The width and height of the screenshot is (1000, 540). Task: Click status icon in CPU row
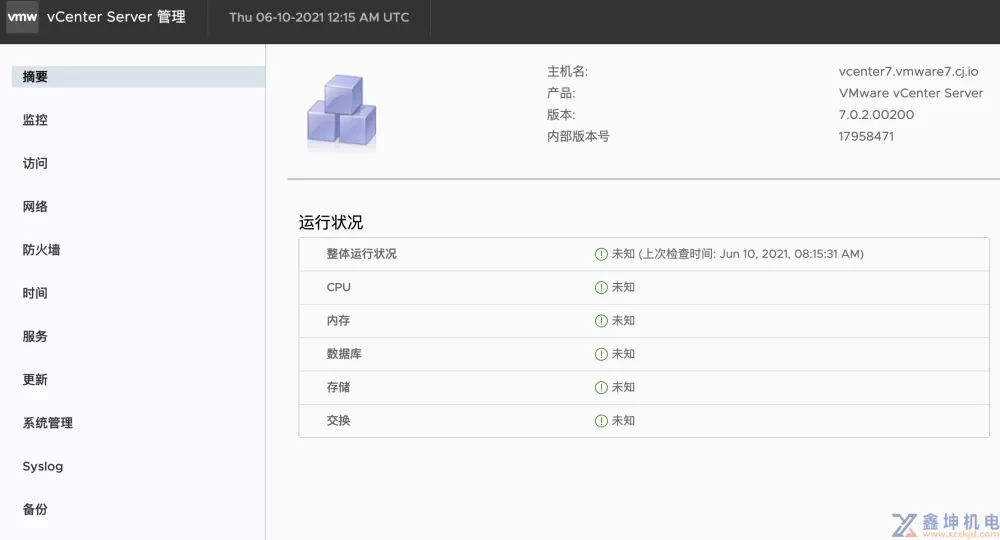pyautogui.click(x=601, y=288)
